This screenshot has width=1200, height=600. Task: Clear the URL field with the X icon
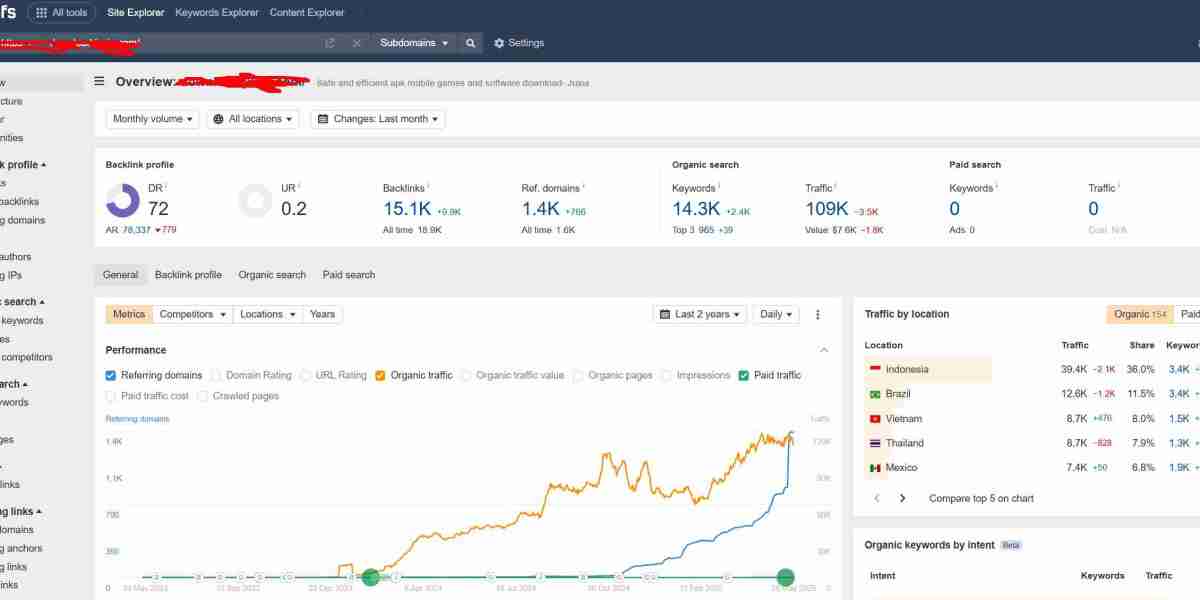pyautogui.click(x=357, y=43)
